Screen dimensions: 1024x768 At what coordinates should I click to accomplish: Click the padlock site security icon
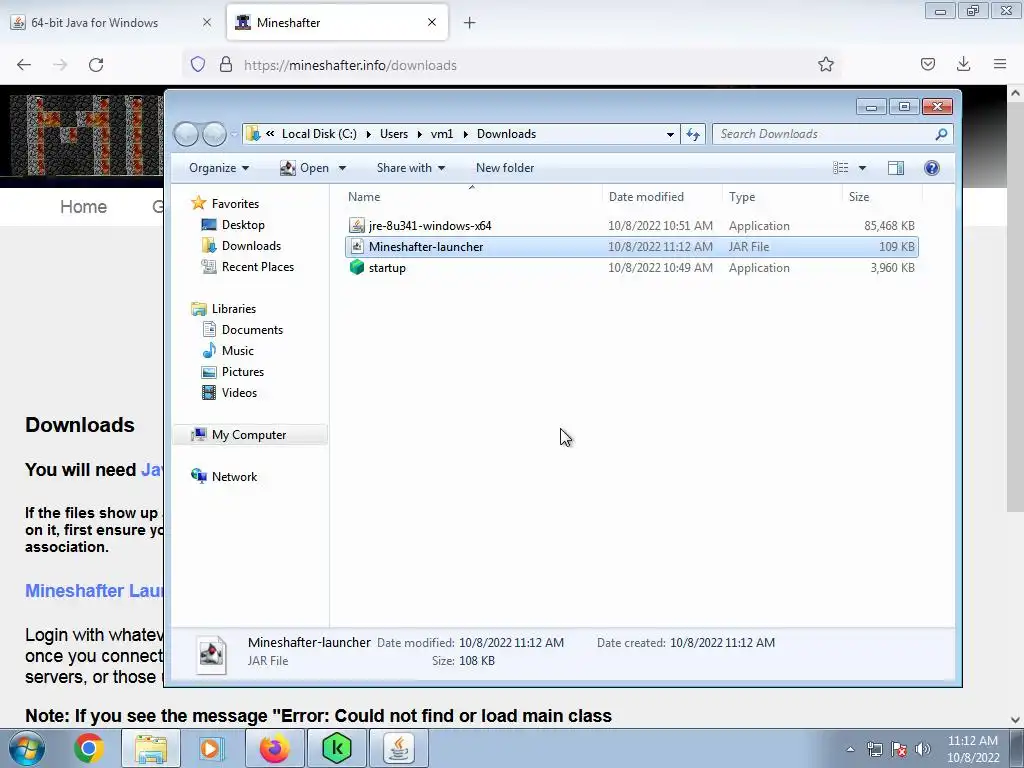[225, 64]
